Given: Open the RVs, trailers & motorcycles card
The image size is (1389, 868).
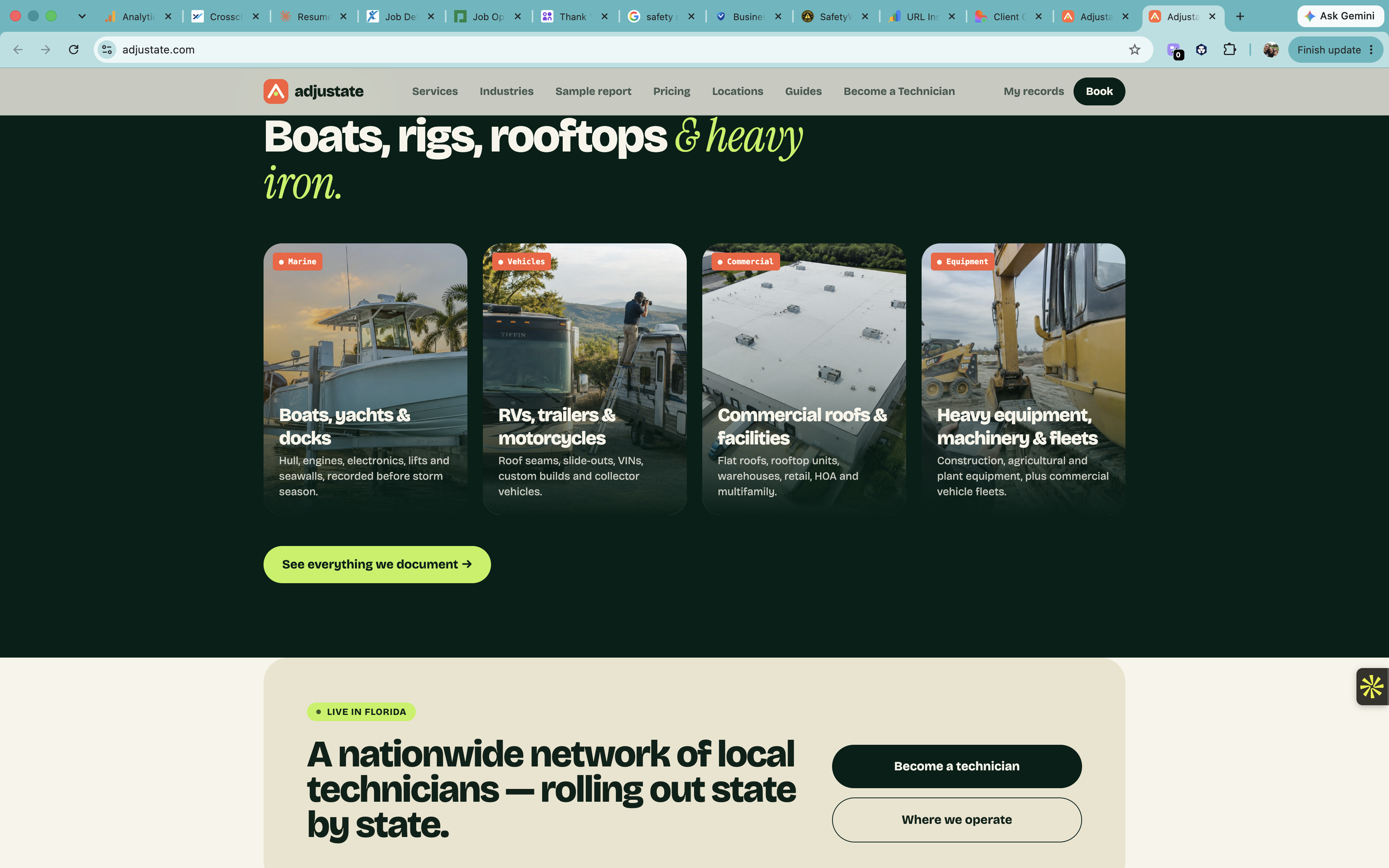Looking at the screenshot, I should [584, 379].
